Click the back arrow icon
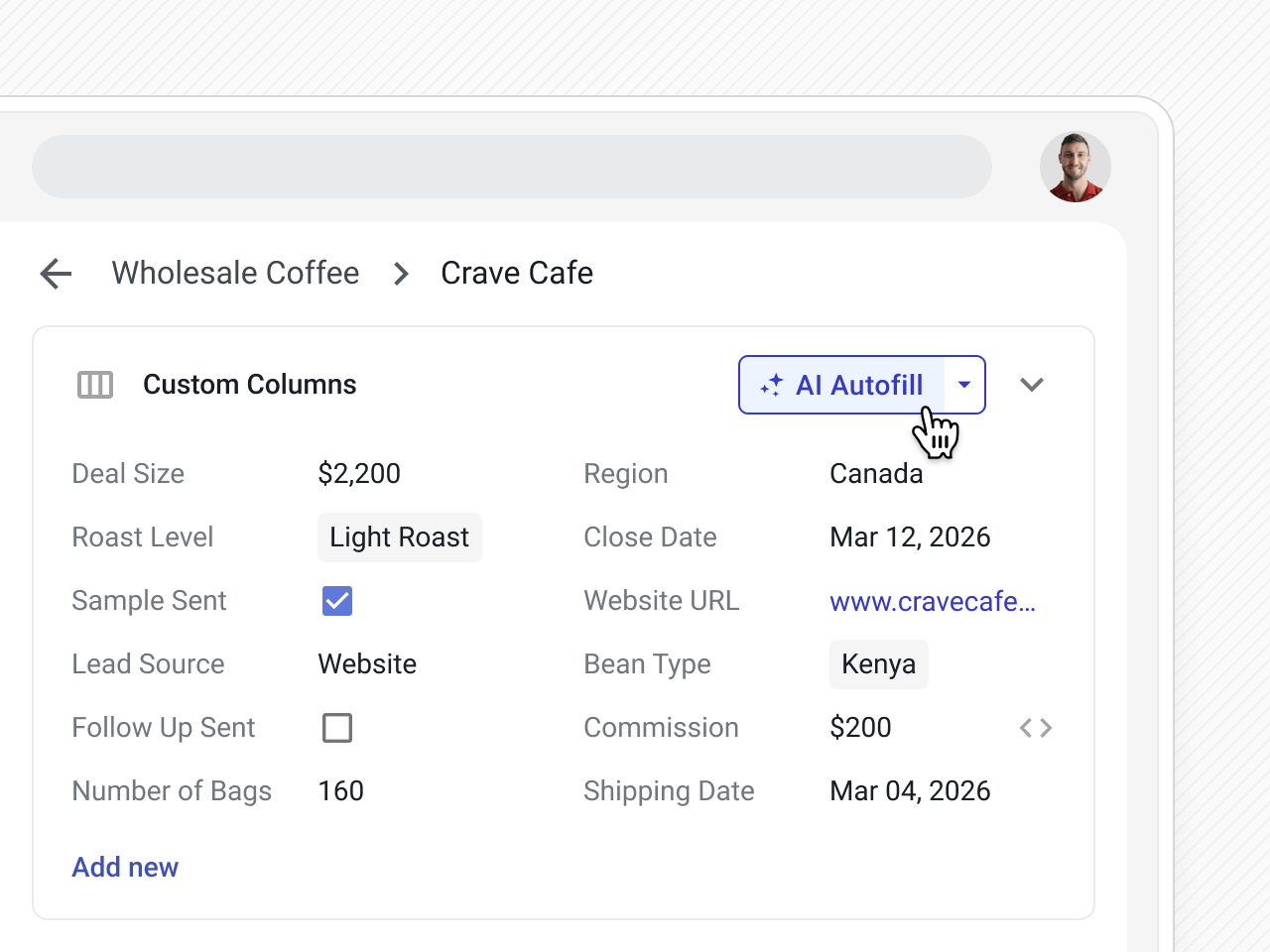This screenshot has height=952, width=1270. [57, 274]
